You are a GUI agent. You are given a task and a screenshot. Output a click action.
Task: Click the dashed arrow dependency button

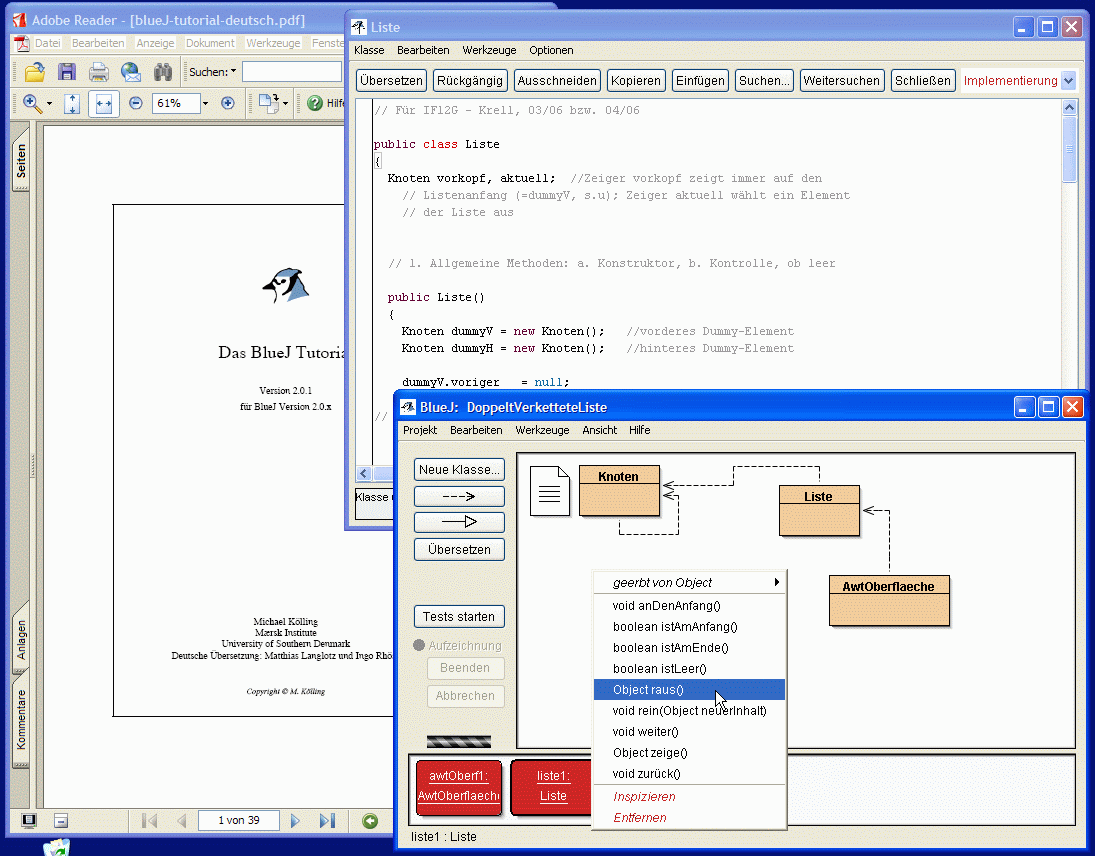click(x=459, y=496)
